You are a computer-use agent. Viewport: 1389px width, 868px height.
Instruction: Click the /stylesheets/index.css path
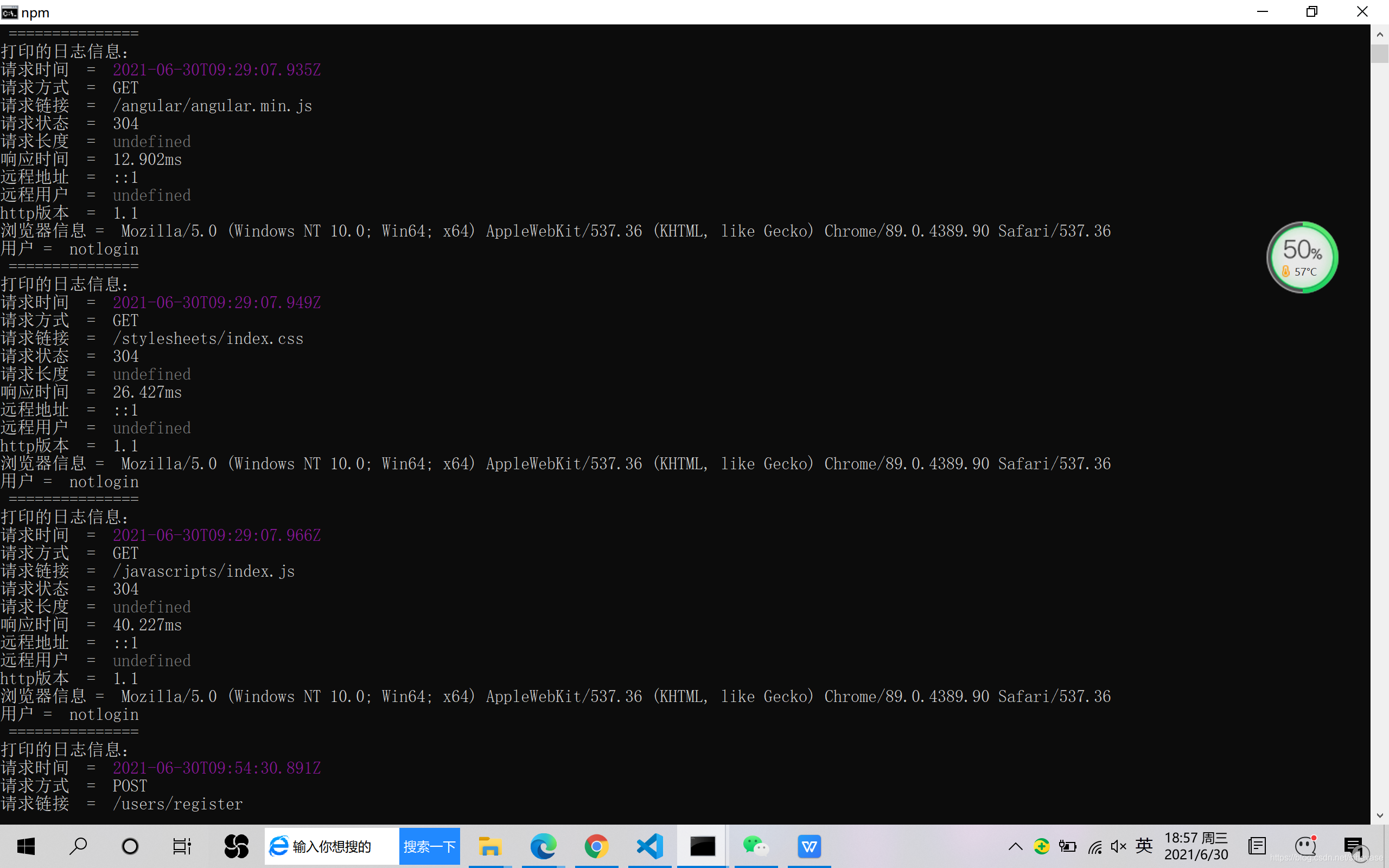pyautogui.click(x=208, y=339)
